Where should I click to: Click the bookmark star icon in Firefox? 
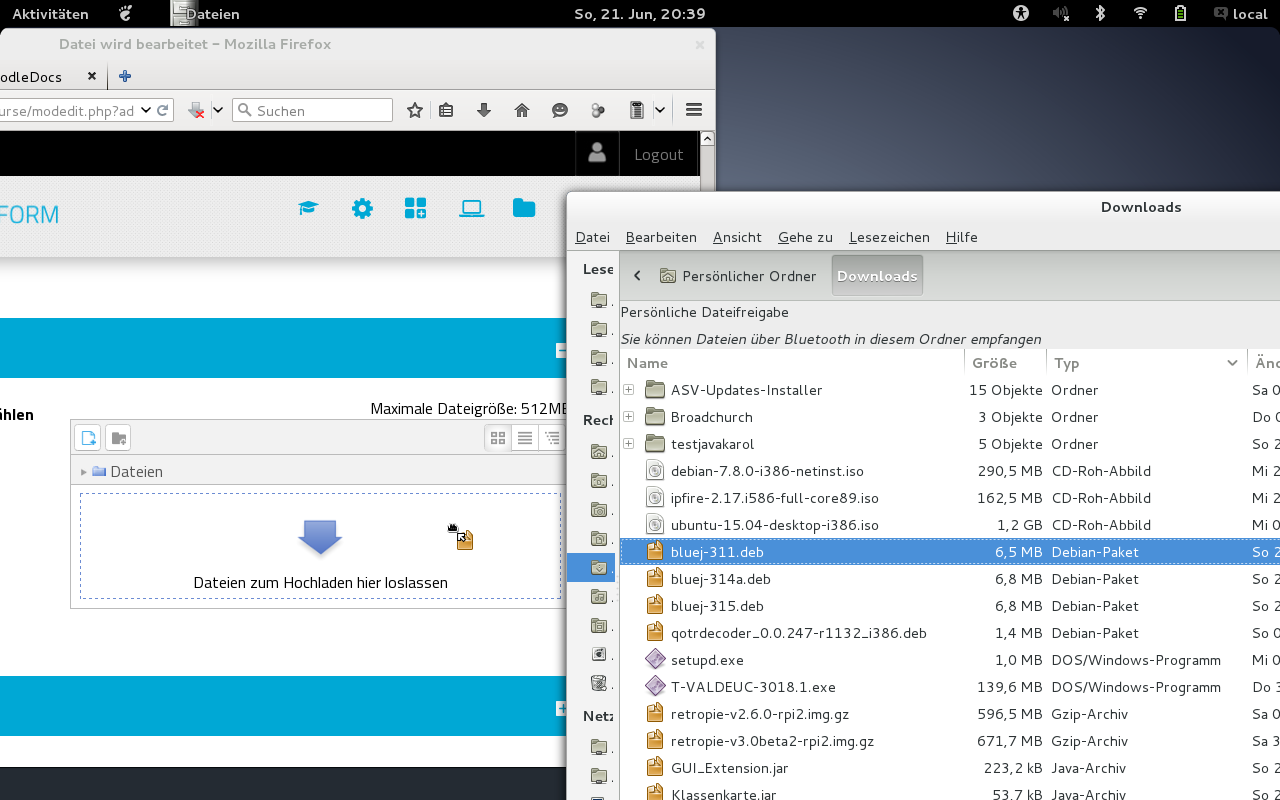coord(415,110)
